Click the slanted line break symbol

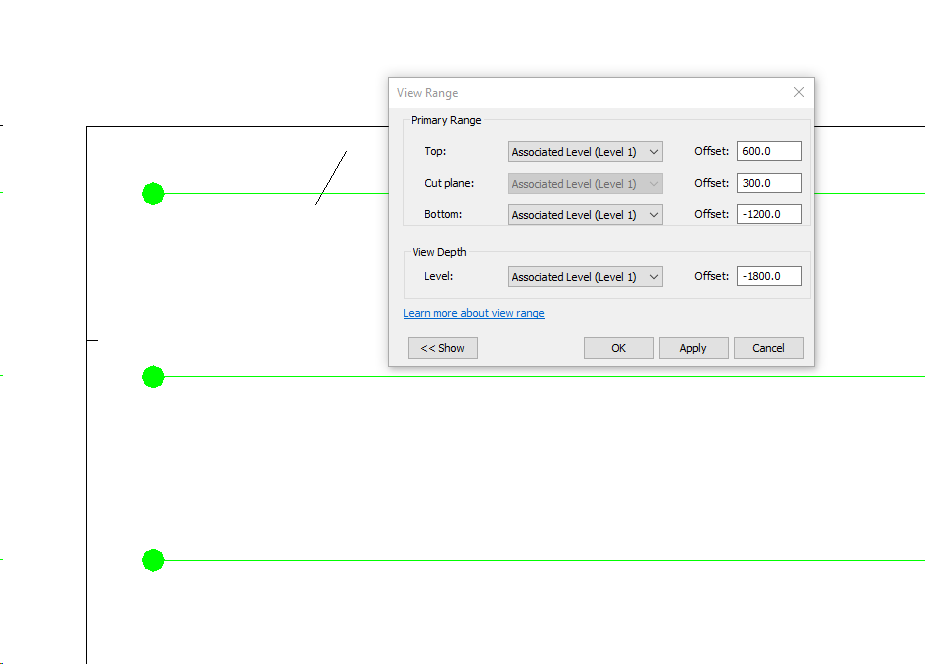click(x=330, y=178)
